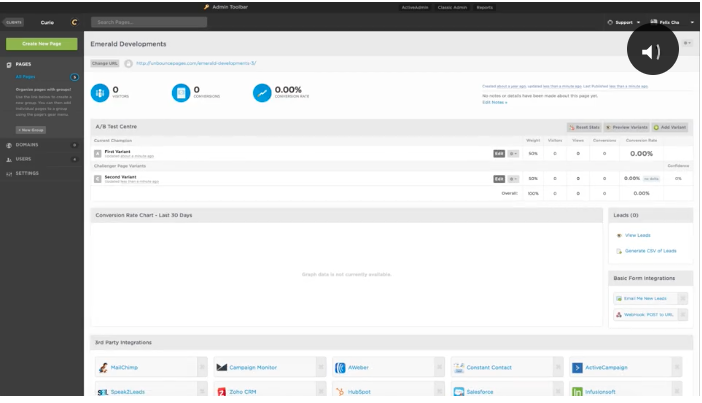Open the Support dropdown menu
The width and height of the screenshot is (702, 403).
tap(624, 22)
